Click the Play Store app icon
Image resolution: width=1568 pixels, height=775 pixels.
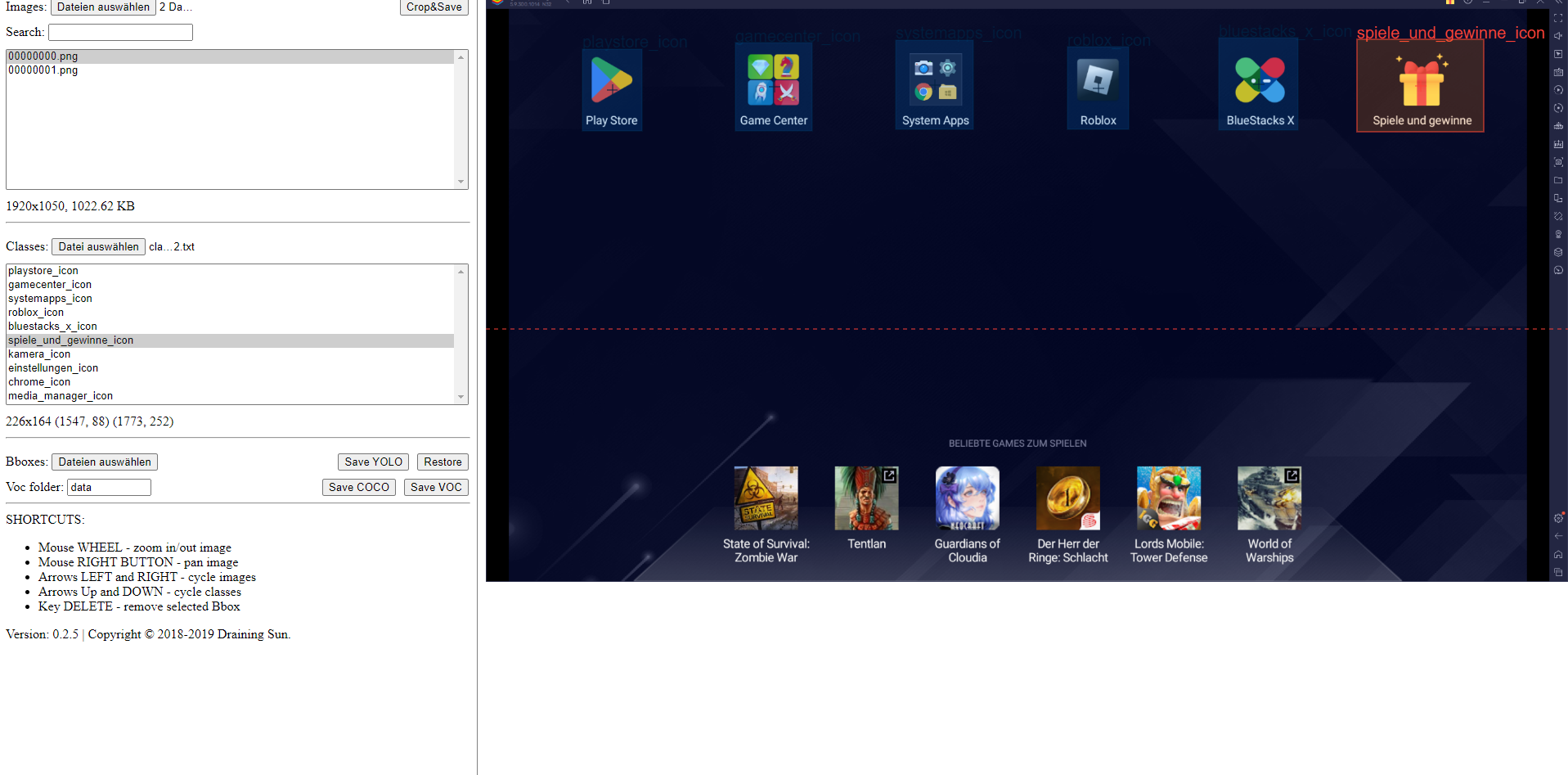611,80
